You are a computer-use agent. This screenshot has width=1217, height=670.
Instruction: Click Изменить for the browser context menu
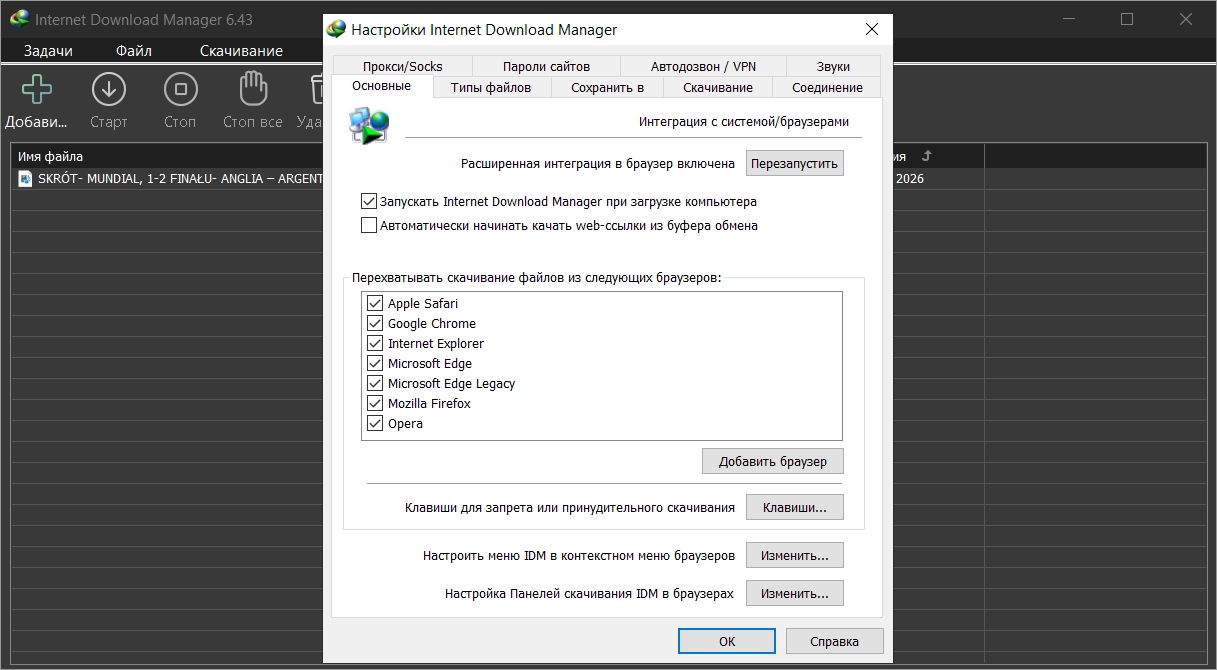click(x=795, y=555)
